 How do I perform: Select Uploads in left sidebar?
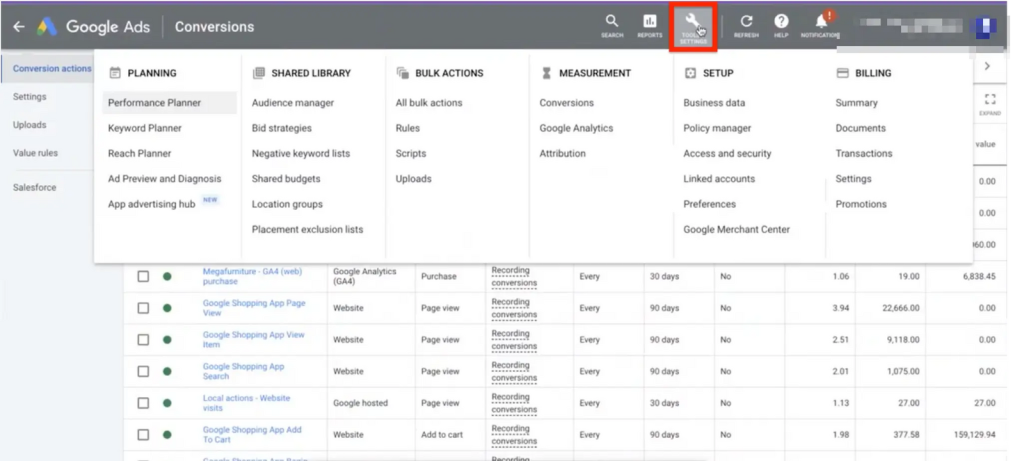pos(29,125)
